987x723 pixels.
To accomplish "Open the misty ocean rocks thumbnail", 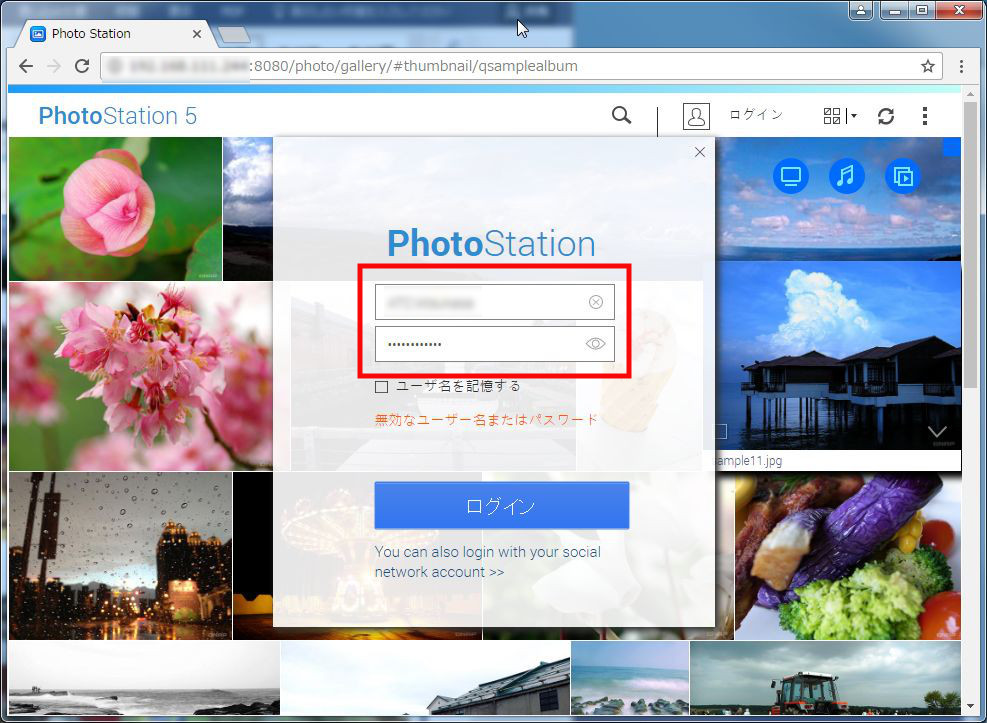I will tap(630, 678).
